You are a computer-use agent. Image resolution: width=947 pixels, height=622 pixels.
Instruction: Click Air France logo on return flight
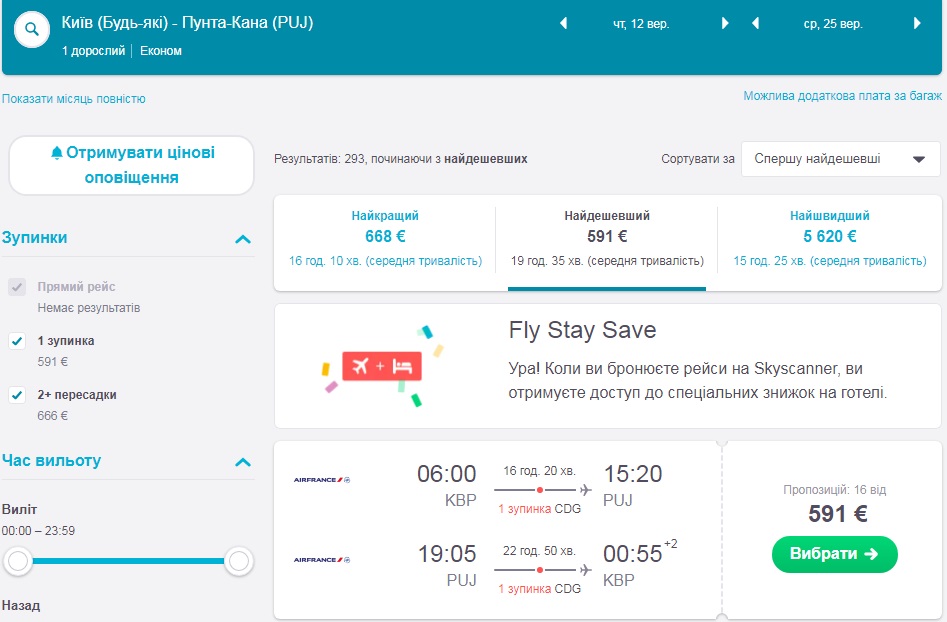tap(322, 560)
